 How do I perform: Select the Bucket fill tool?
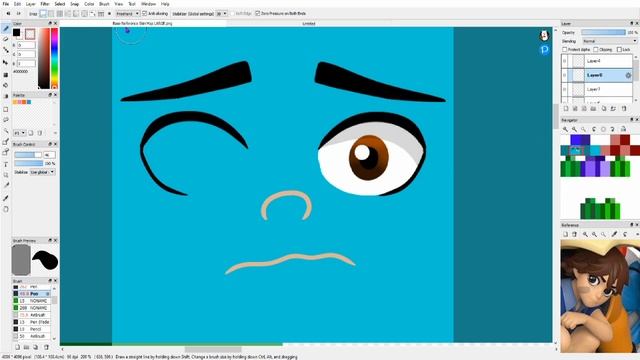(6, 85)
